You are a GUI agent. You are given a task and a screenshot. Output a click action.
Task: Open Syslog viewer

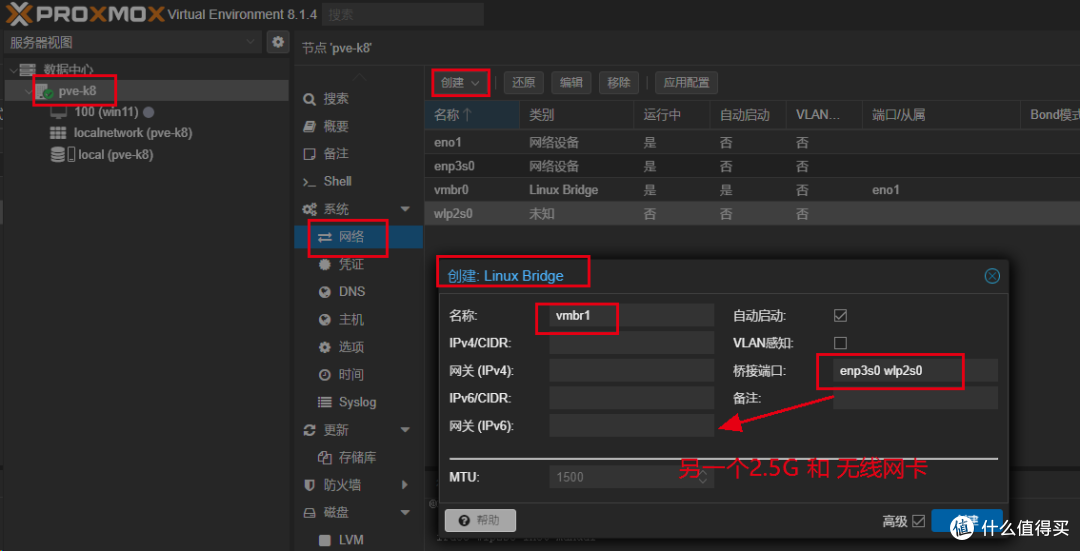(x=358, y=402)
